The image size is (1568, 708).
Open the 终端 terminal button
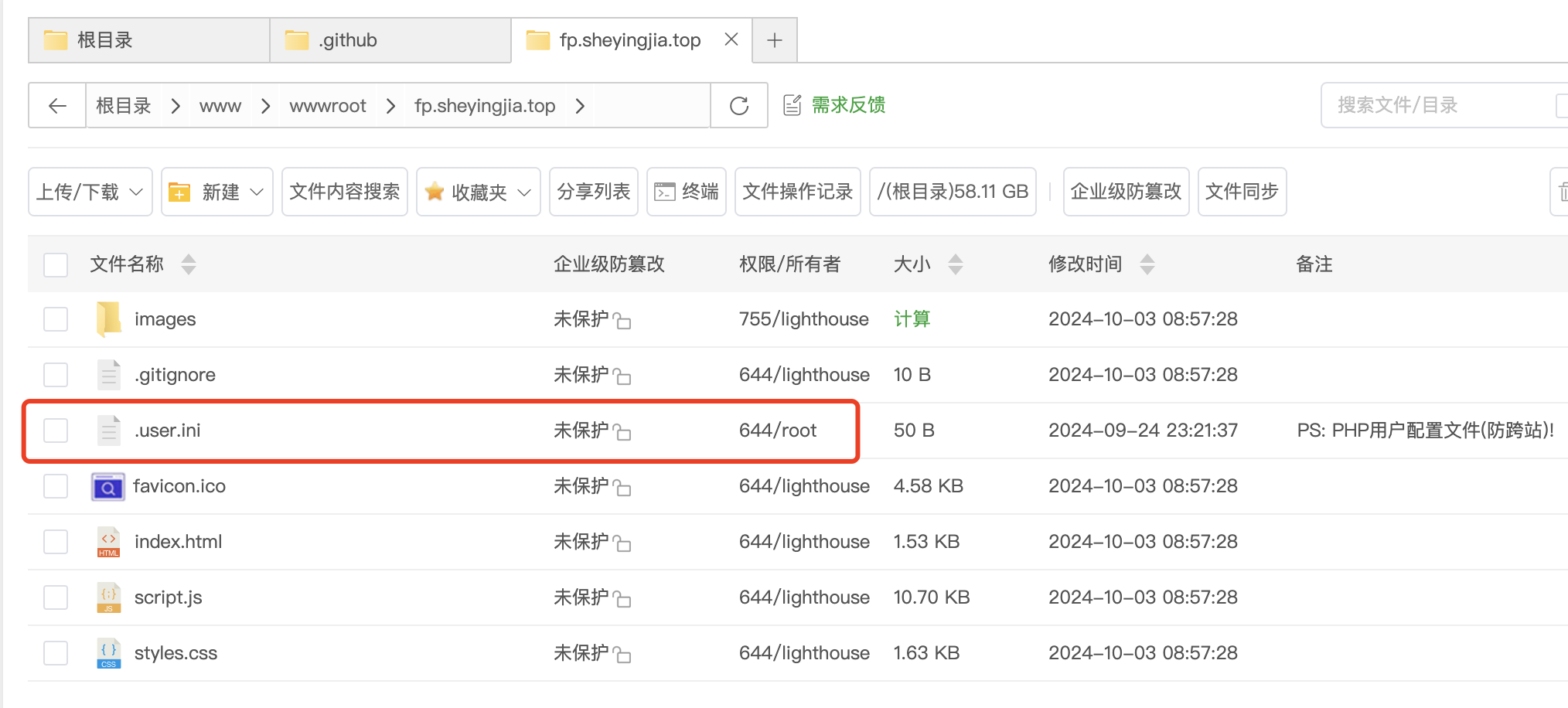click(x=687, y=192)
